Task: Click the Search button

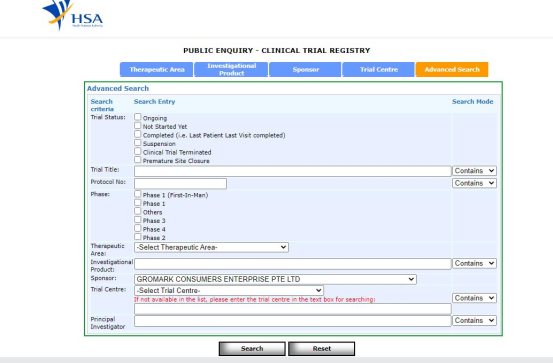Action: (252, 349)
